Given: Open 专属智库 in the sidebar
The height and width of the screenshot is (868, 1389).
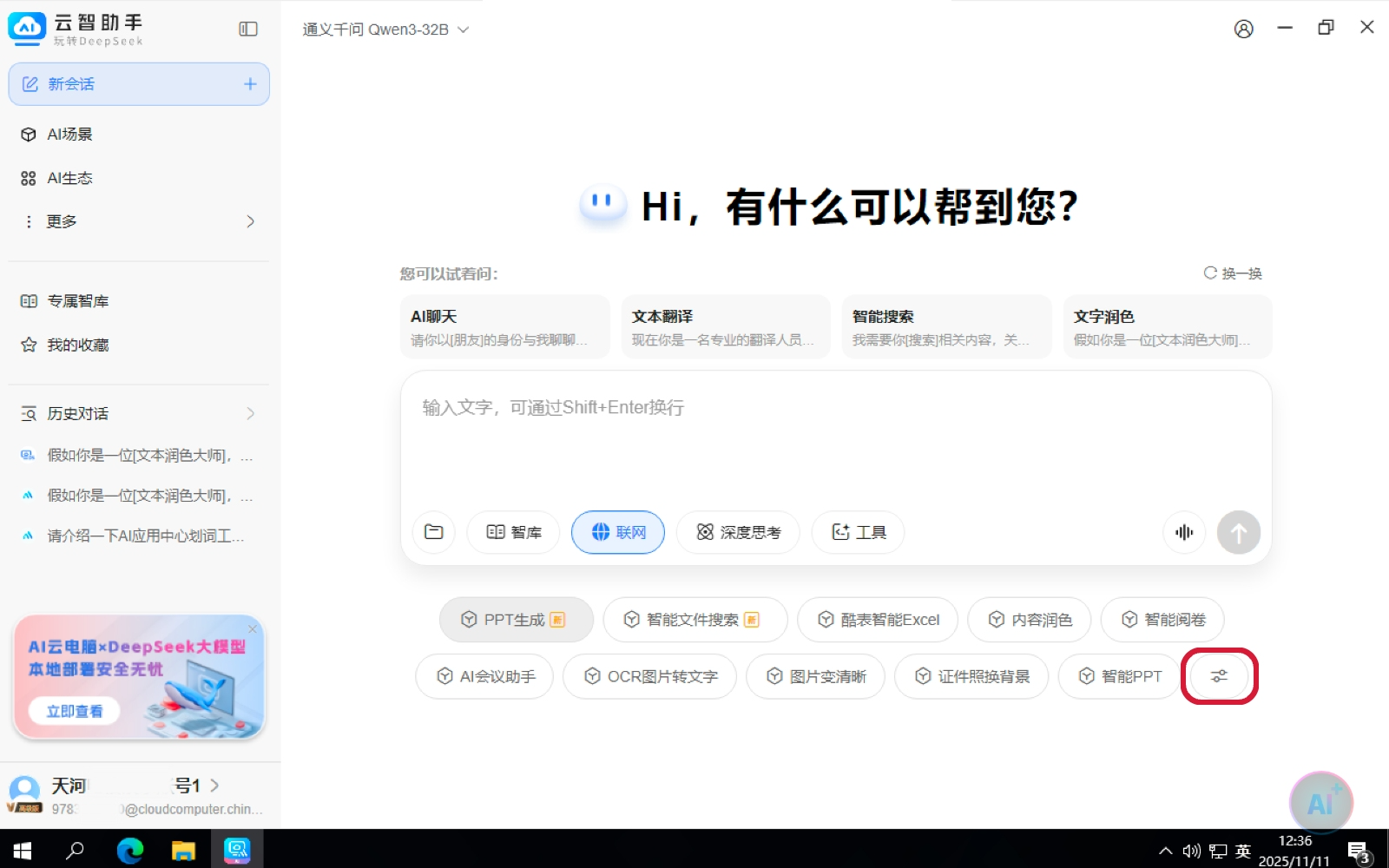Looking at the screenshot, I should 139,301.
